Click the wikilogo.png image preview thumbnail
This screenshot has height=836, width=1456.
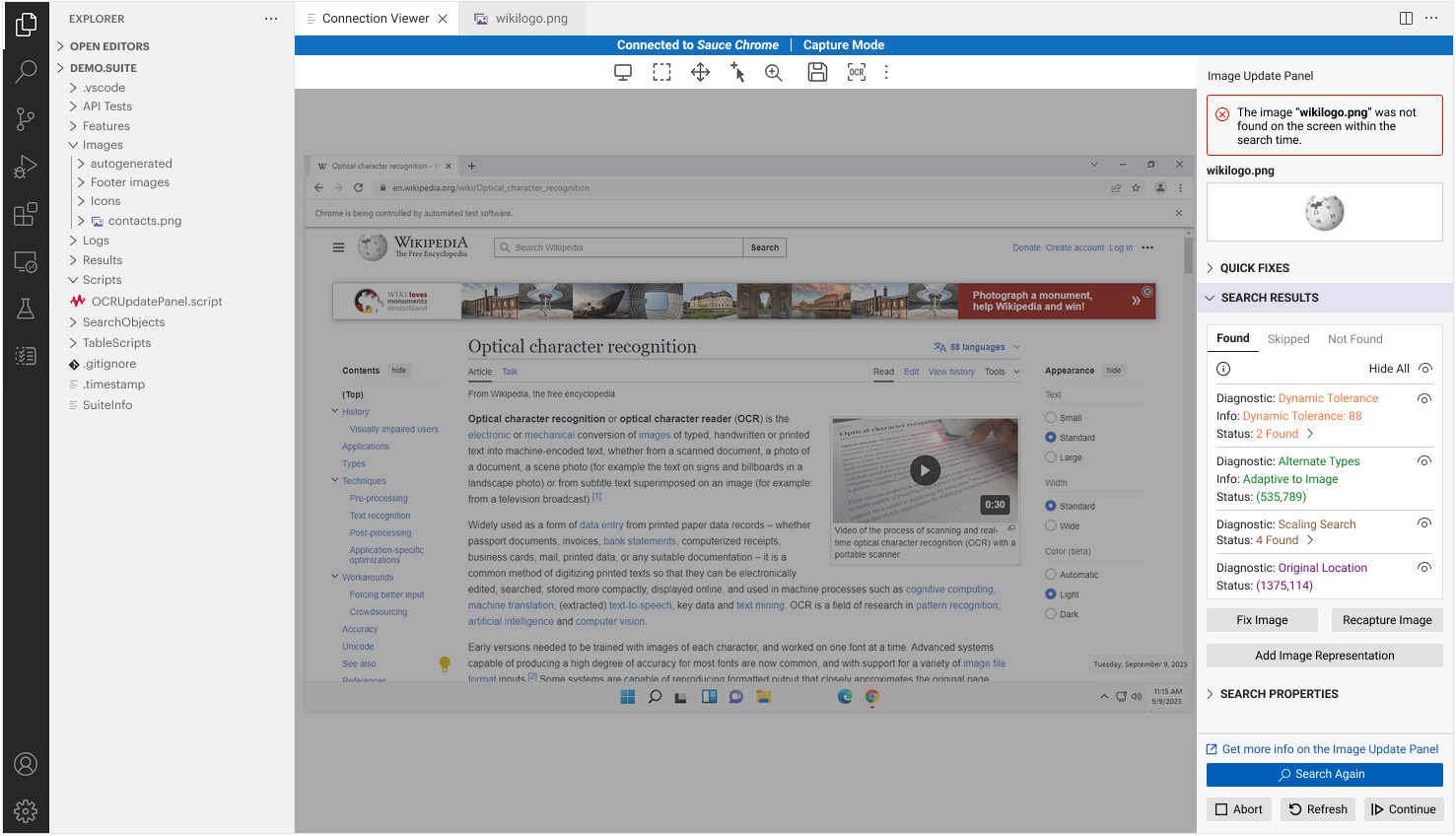pyautogui.click(x=1324, y=212)
